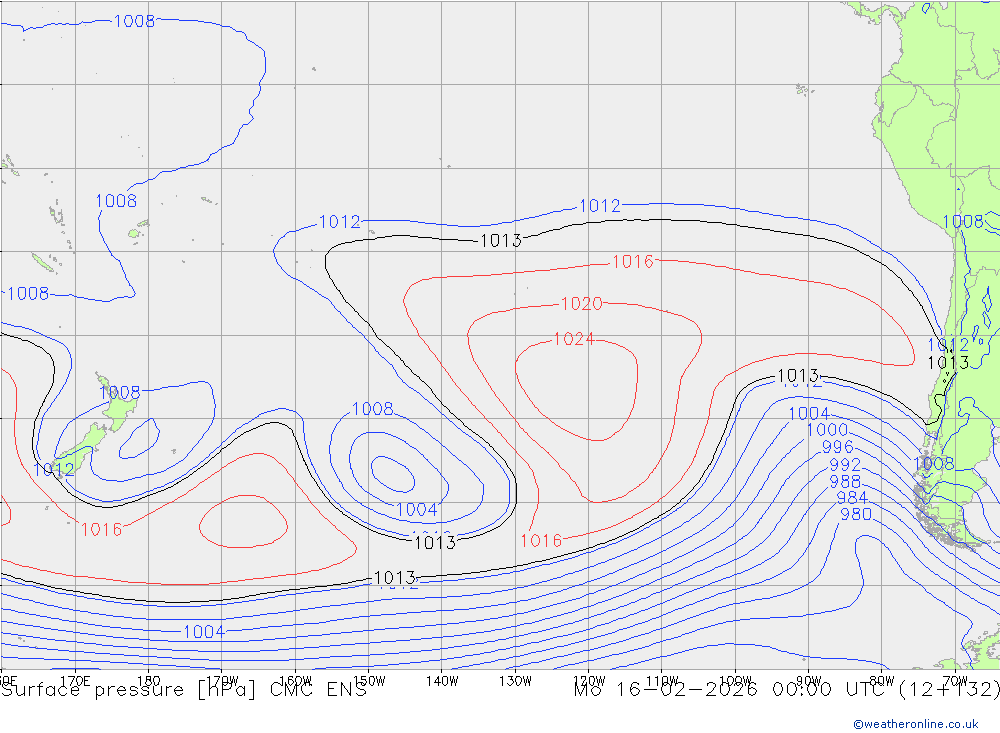Click the 1024 high pressure center label

574,339
